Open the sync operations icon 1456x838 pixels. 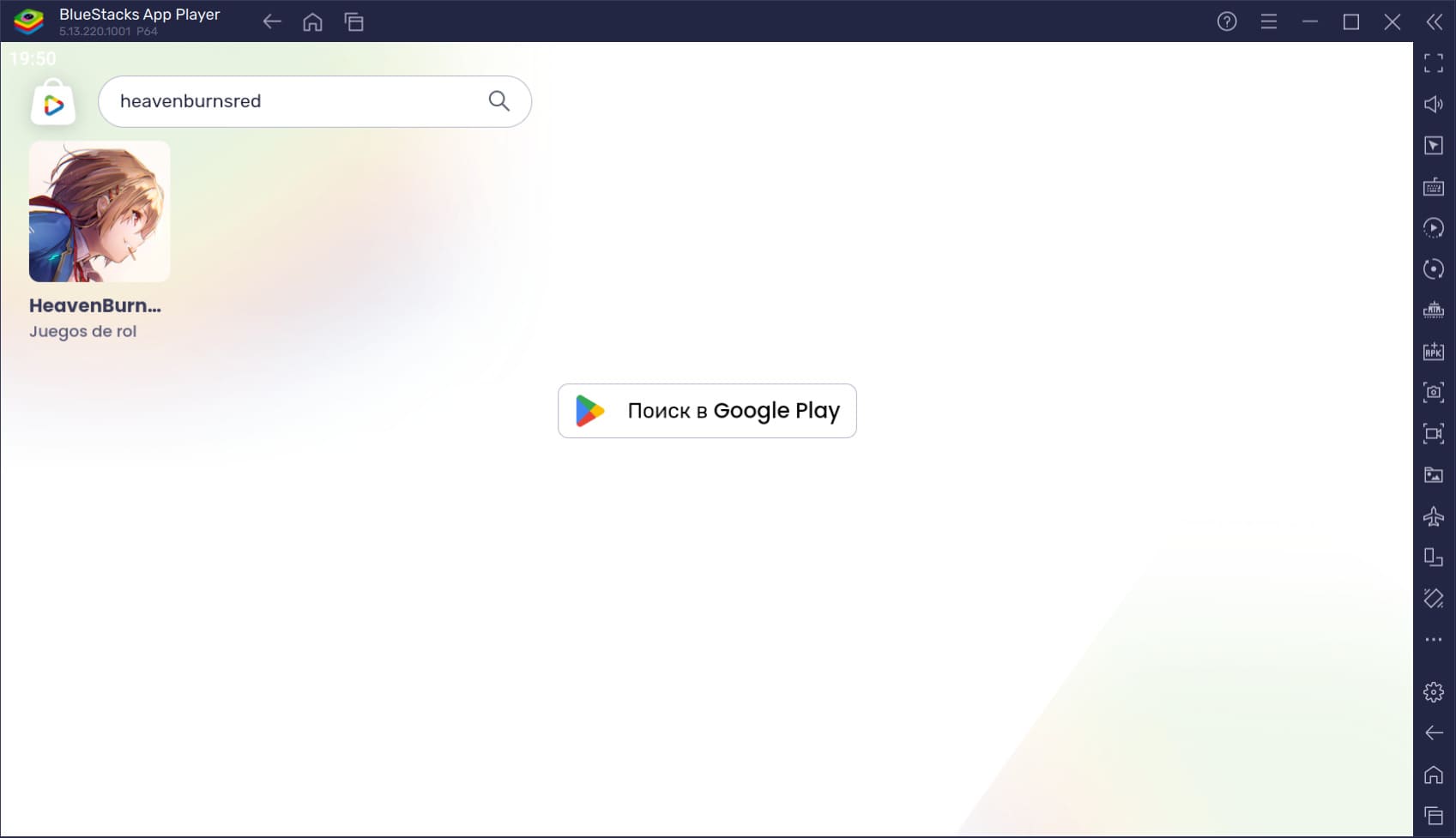pos(1434,268)
